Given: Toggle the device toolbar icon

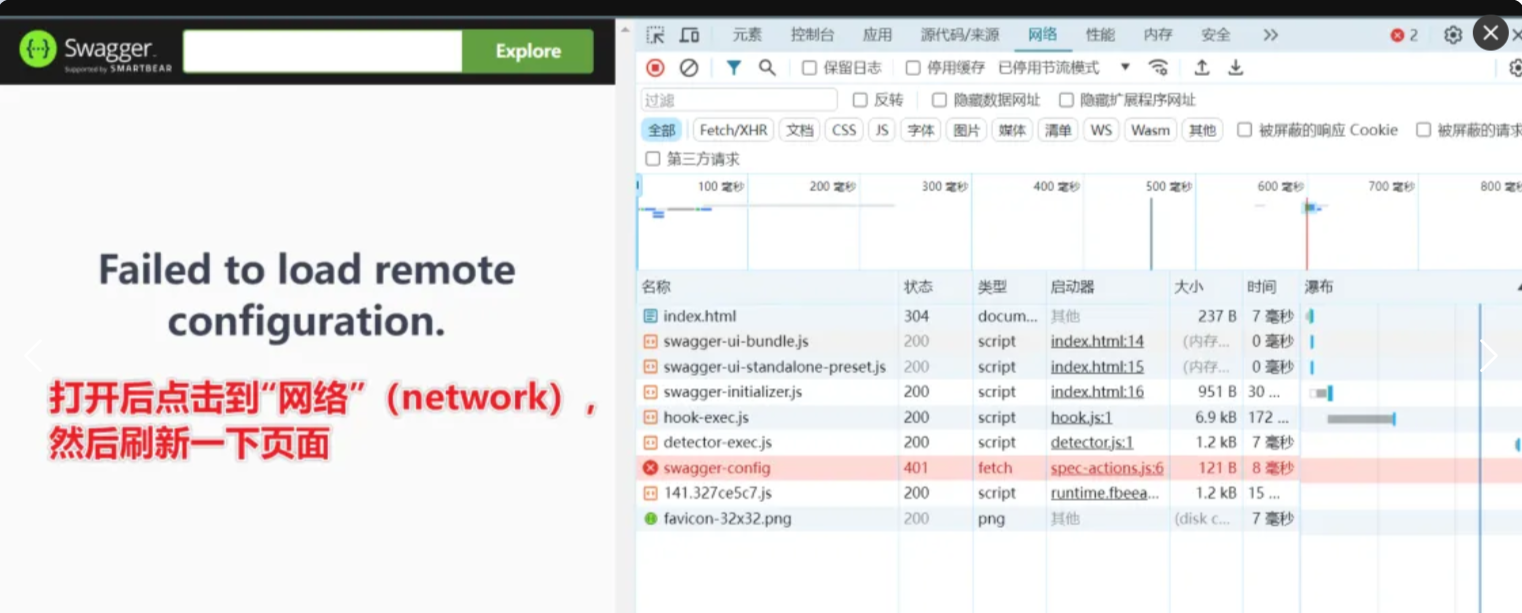Looking at the screenshot, I should [x=689, y=35].
